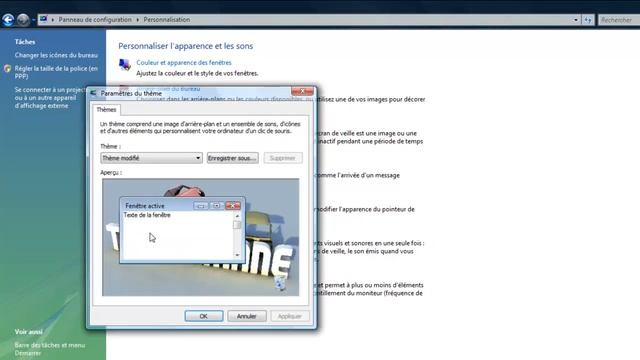Viewport: 640px width, 360px height.
Task: Click the Rechercher search field
Action: [x=618, y=20]
